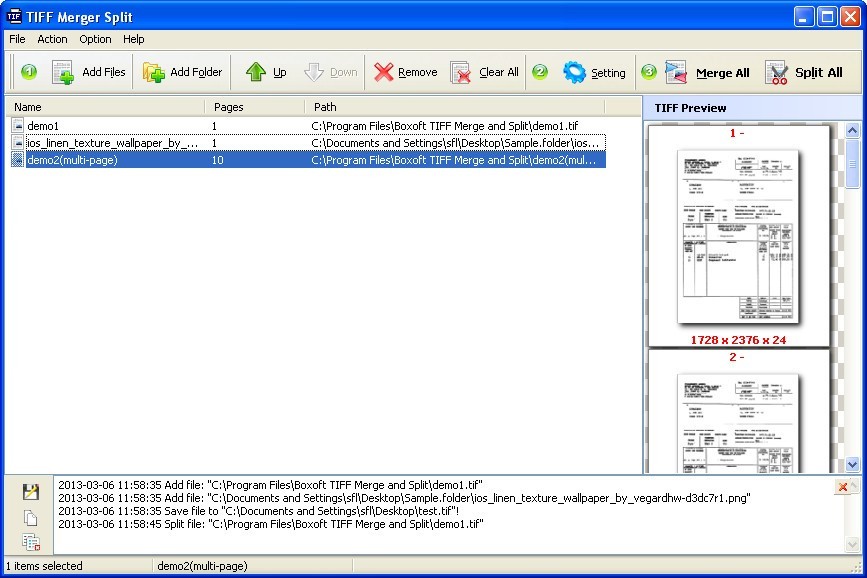
Task: Open the File menu
Action: [17, 39]
